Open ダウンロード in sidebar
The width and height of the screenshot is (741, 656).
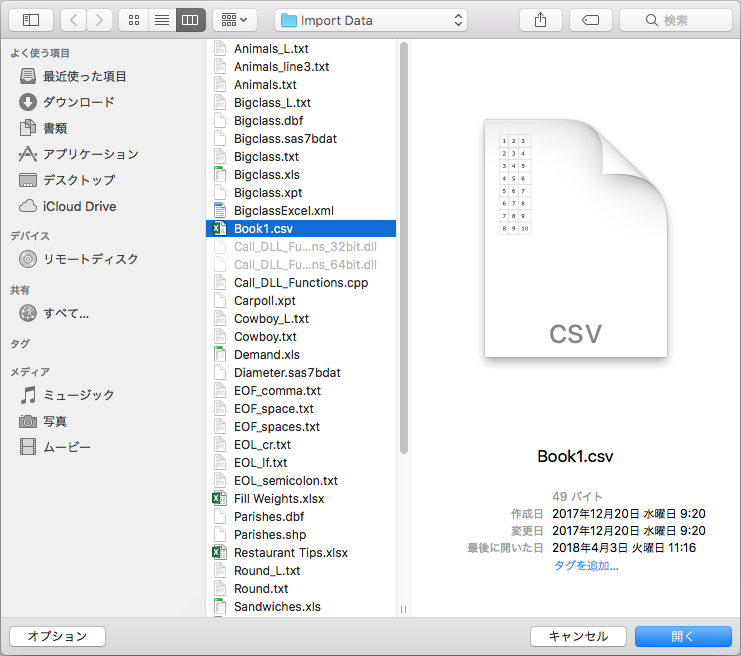pos(67,102)
